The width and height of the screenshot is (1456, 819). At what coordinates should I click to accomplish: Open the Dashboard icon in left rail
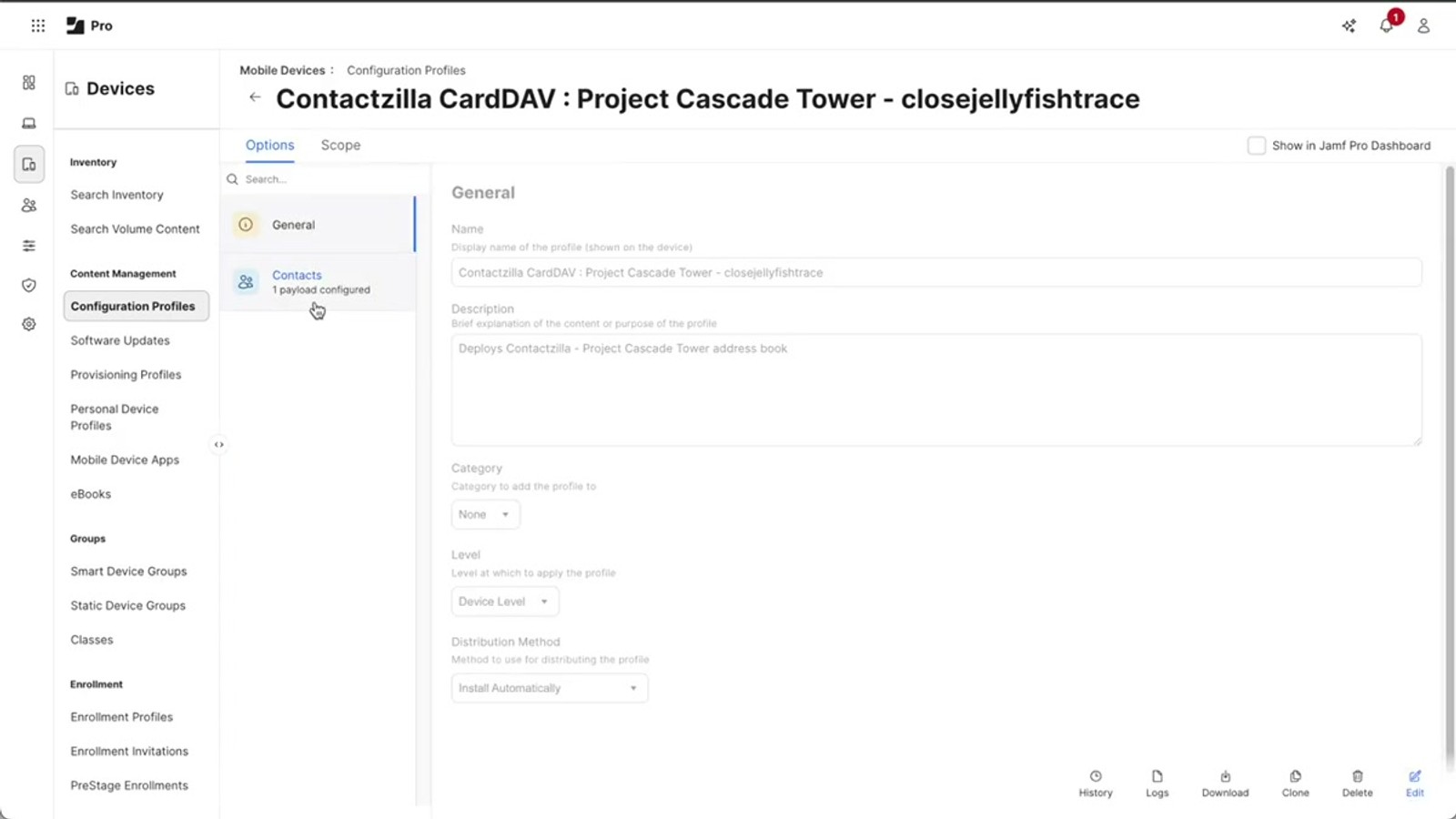(x=29, y=83)
